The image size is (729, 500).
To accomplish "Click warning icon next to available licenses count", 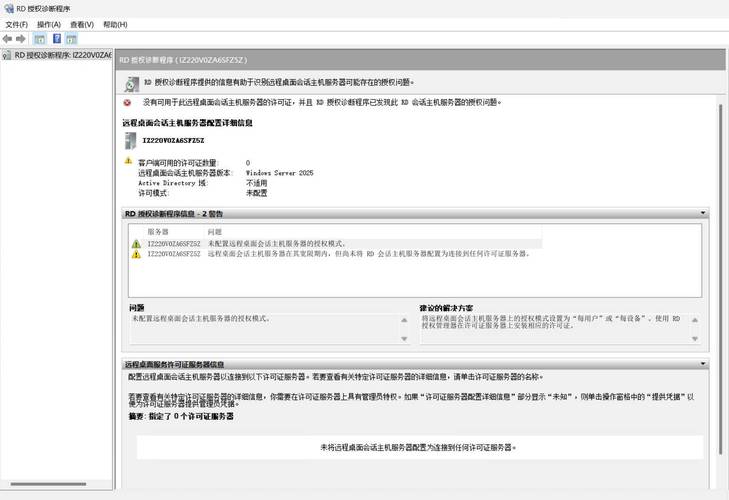I will [x=128, y=160].
